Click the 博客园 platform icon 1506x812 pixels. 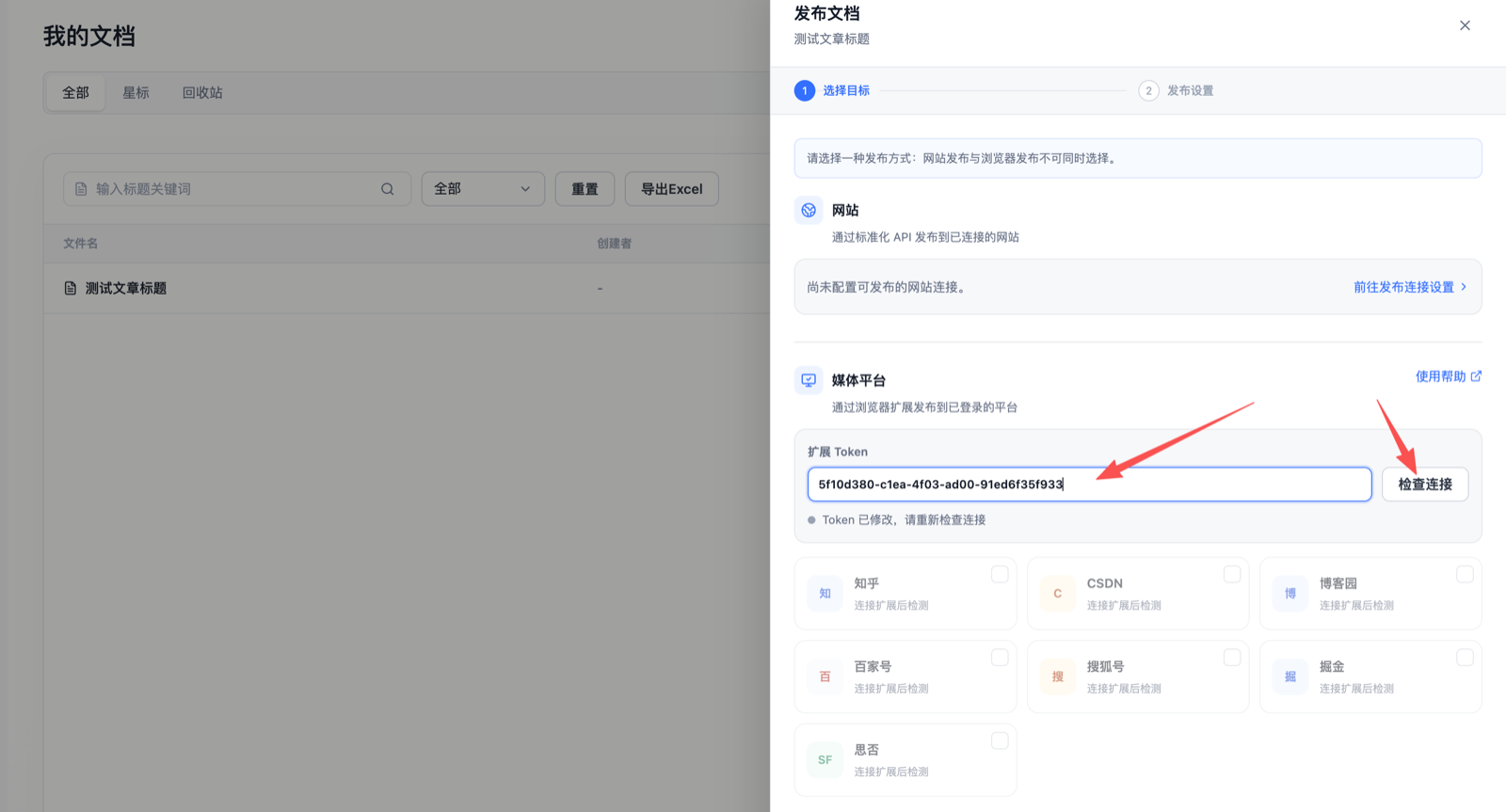click(1290, 594)
